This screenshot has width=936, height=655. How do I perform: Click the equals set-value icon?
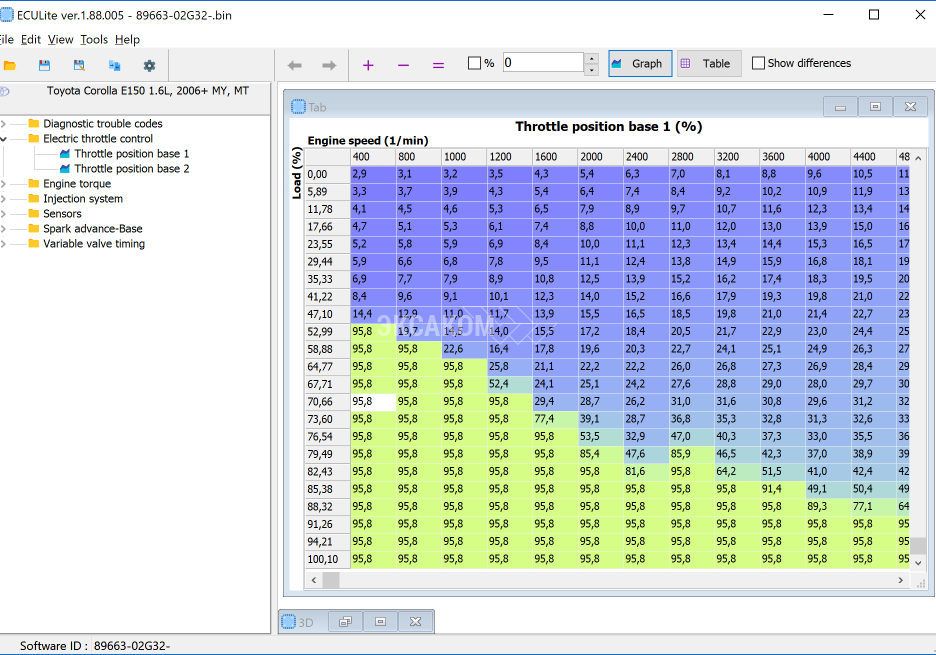coord(438,65)
